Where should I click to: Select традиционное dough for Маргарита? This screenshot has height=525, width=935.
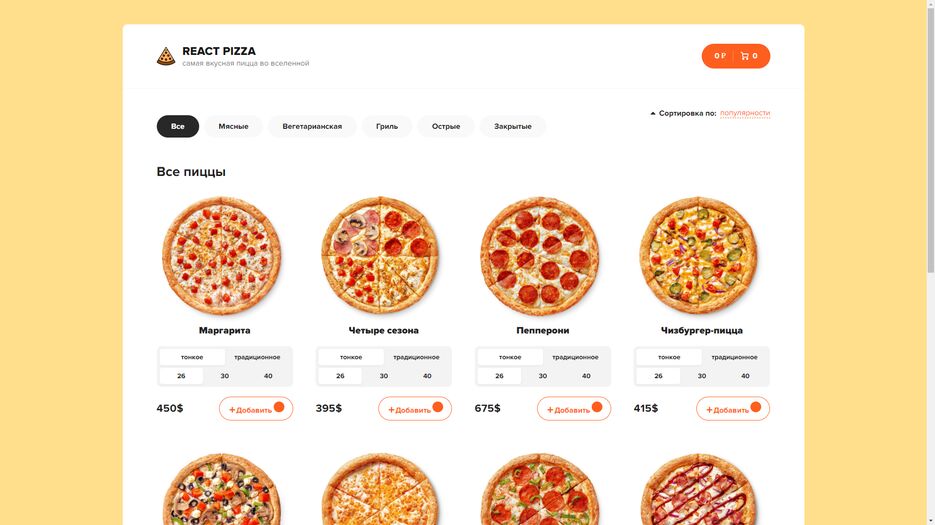point(257,357)
